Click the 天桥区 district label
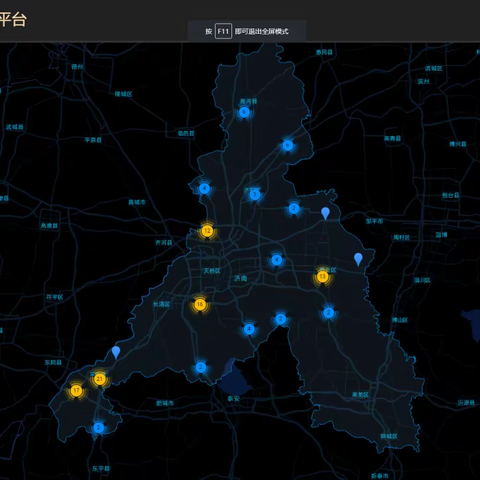Image resolution: width=480 pixels, height=480 pixels. pos(212,271)
